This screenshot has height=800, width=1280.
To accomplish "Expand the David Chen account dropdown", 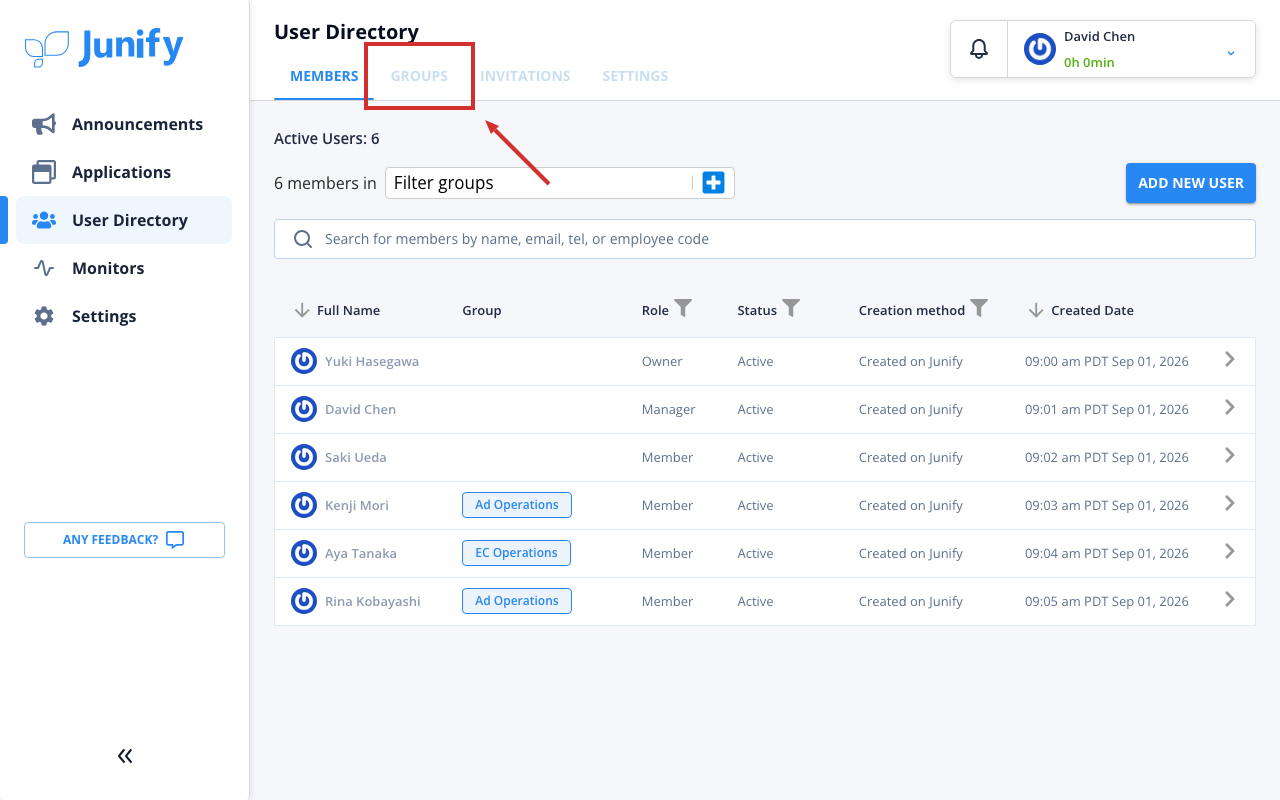I will click(x=1231, y=52).
